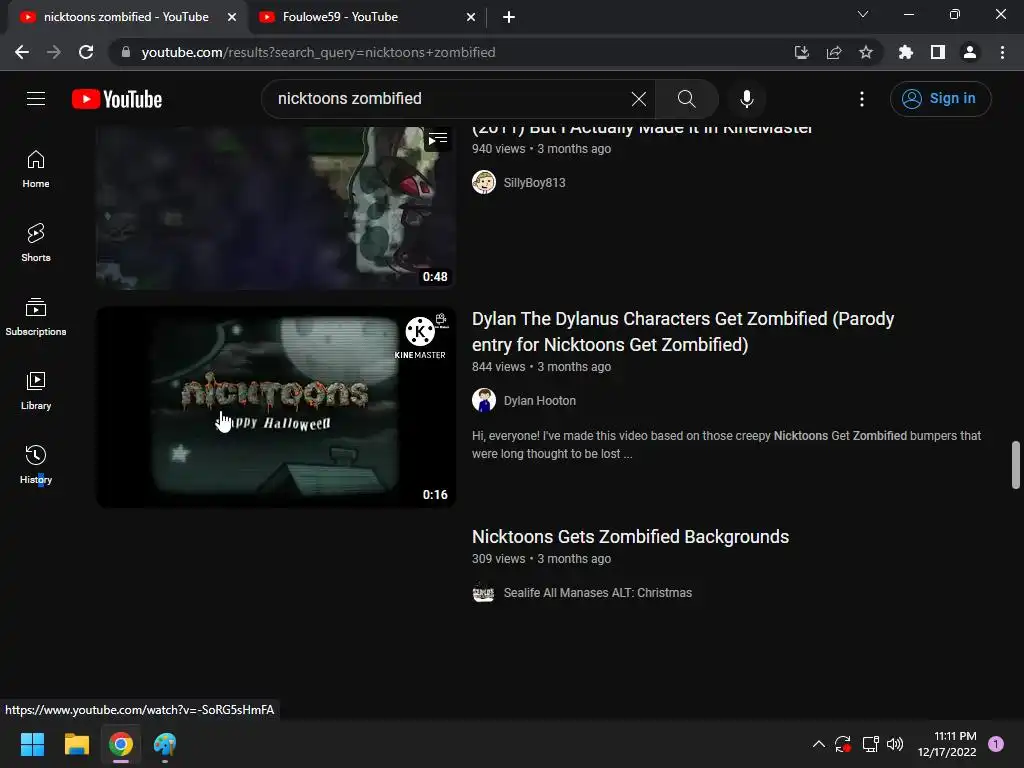Show hidden system tray icons
Screen dimensions: 1024x768
[818, 744]
